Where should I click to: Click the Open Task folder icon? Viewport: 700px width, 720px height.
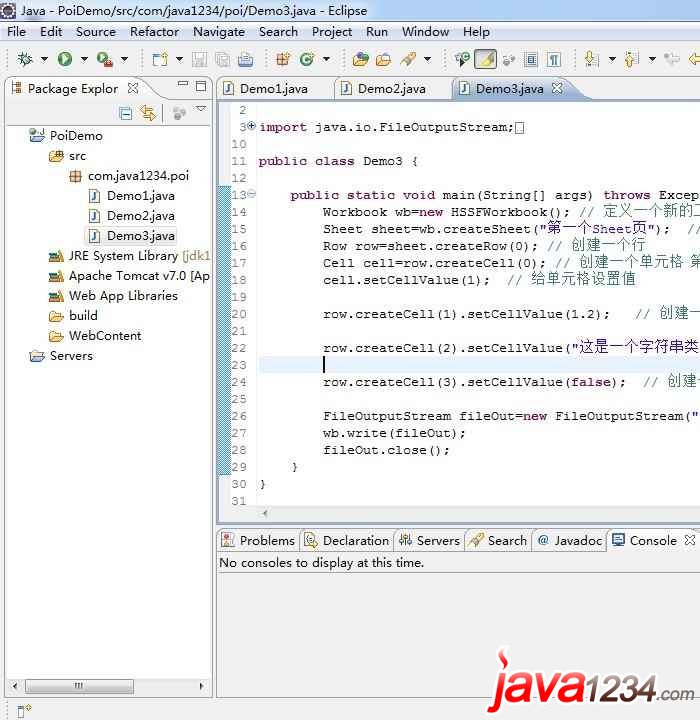(x=384, y=59)
